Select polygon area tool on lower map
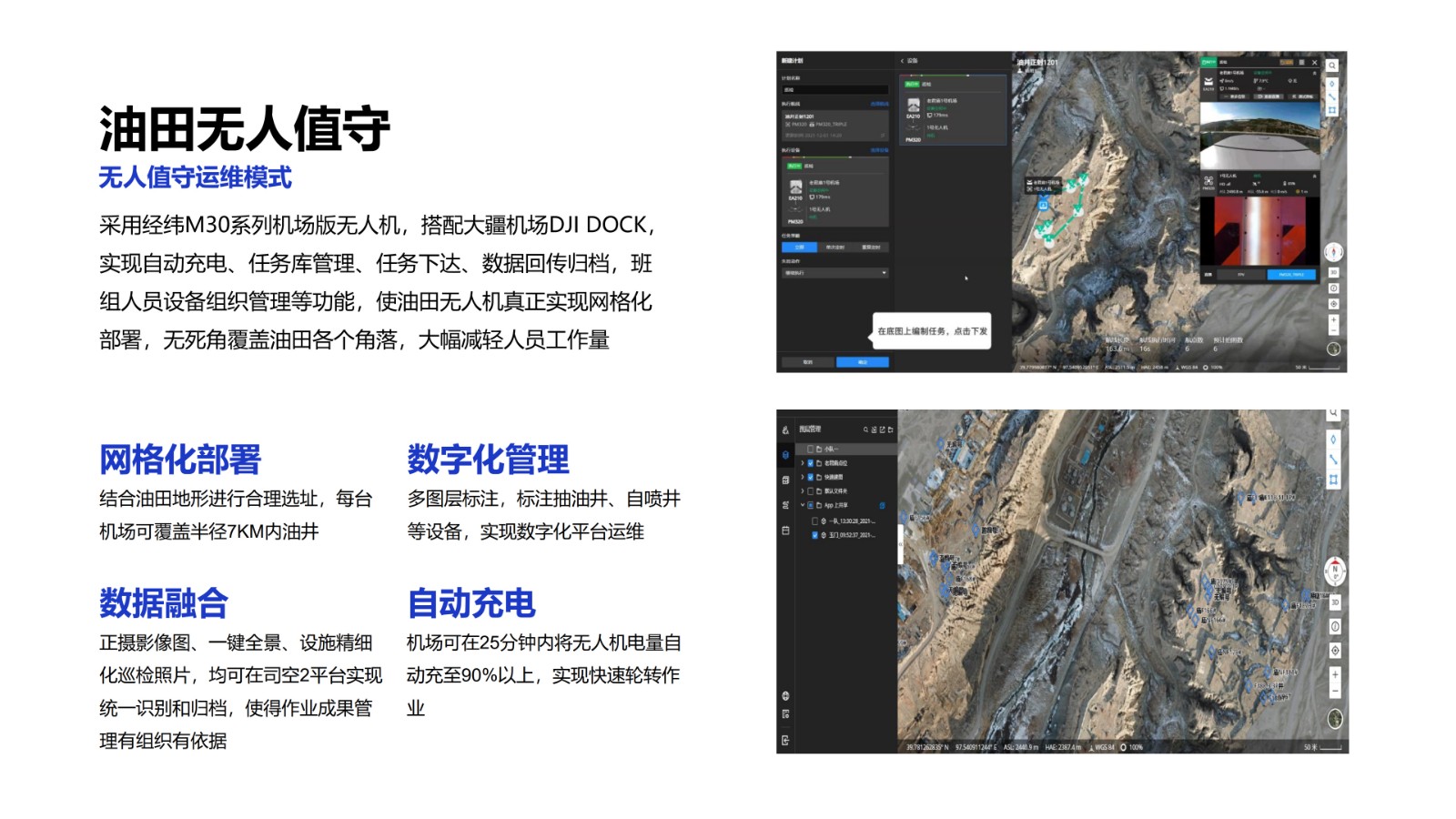Viewport: 1456px width, 819px height. click(x=1333, y=480)
